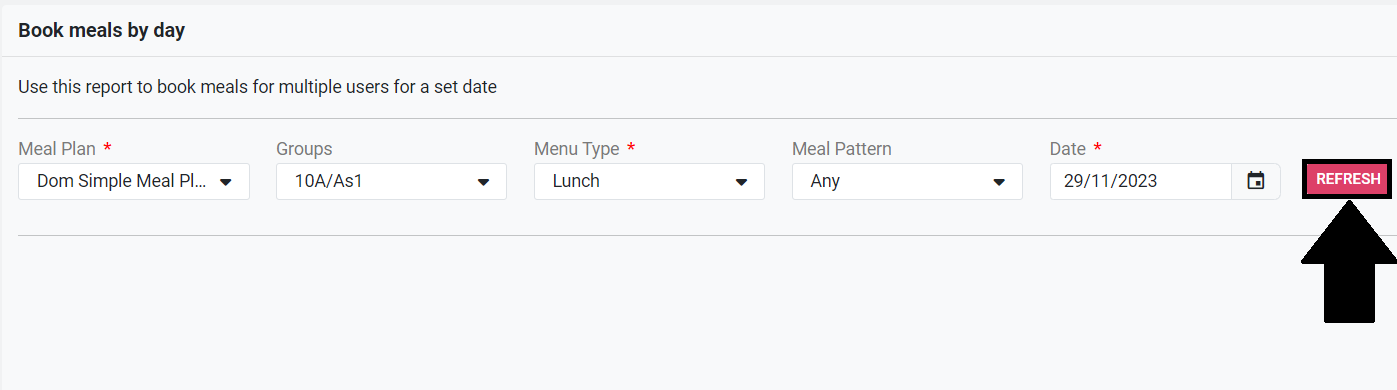The height and width of the screenshot is (390, 1397).
Task: Expand the Menu Type dropdown arrow
Action: (x=742, y=182)
